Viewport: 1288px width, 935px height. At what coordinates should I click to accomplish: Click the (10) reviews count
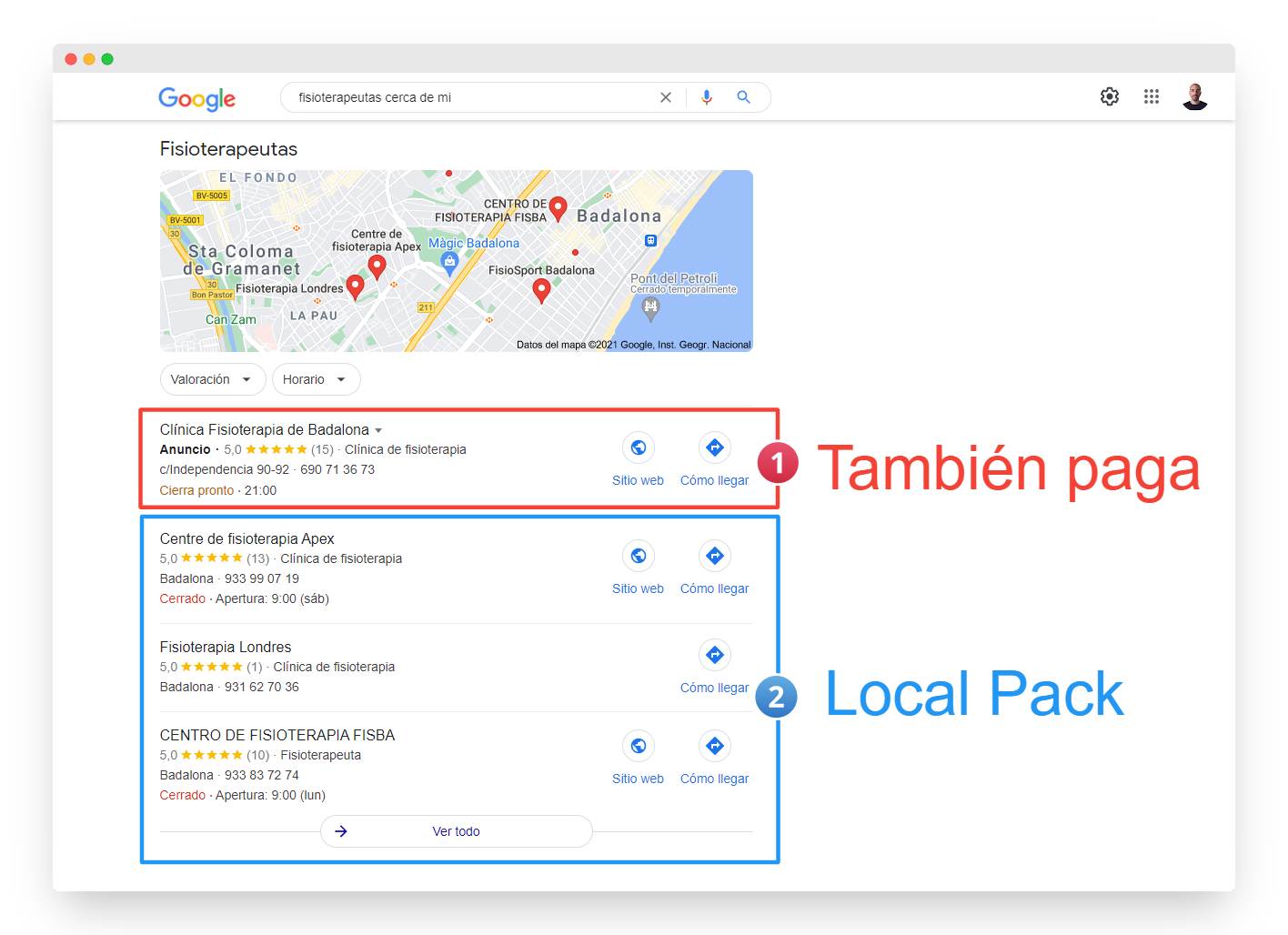pos(258,755)
